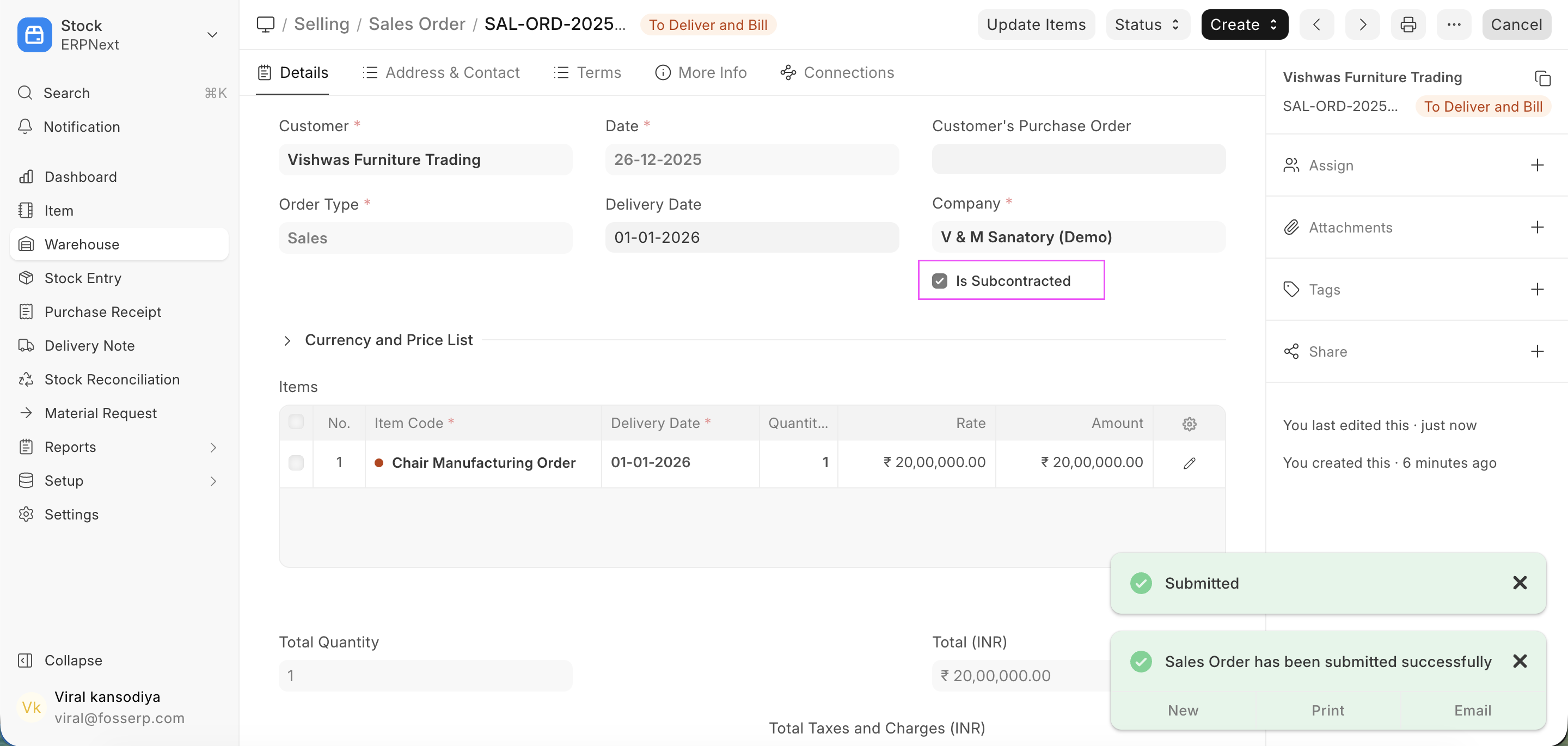
Task: Open Purchase Receipt from sidebar
Action: tap(102, 311)
